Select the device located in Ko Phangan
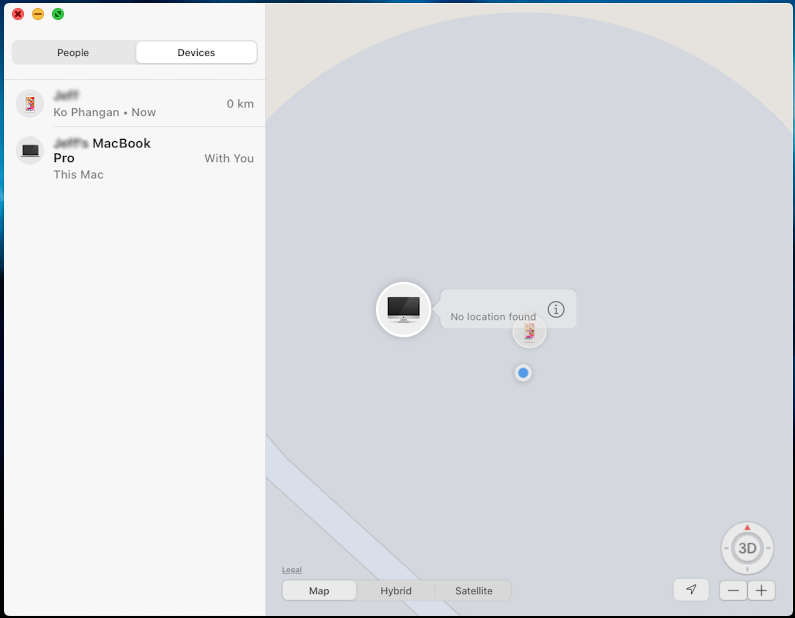 click(134, 104)
